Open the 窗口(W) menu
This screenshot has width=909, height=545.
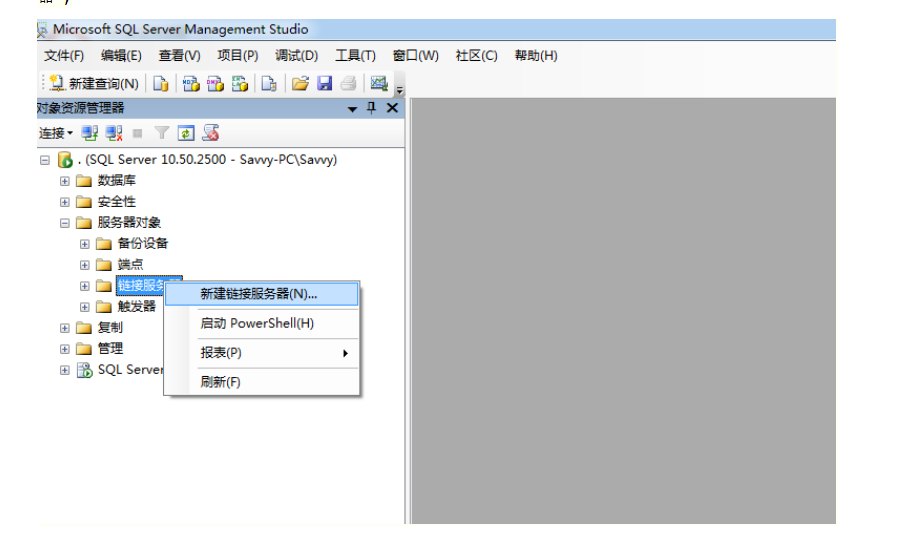pos(416,56)
